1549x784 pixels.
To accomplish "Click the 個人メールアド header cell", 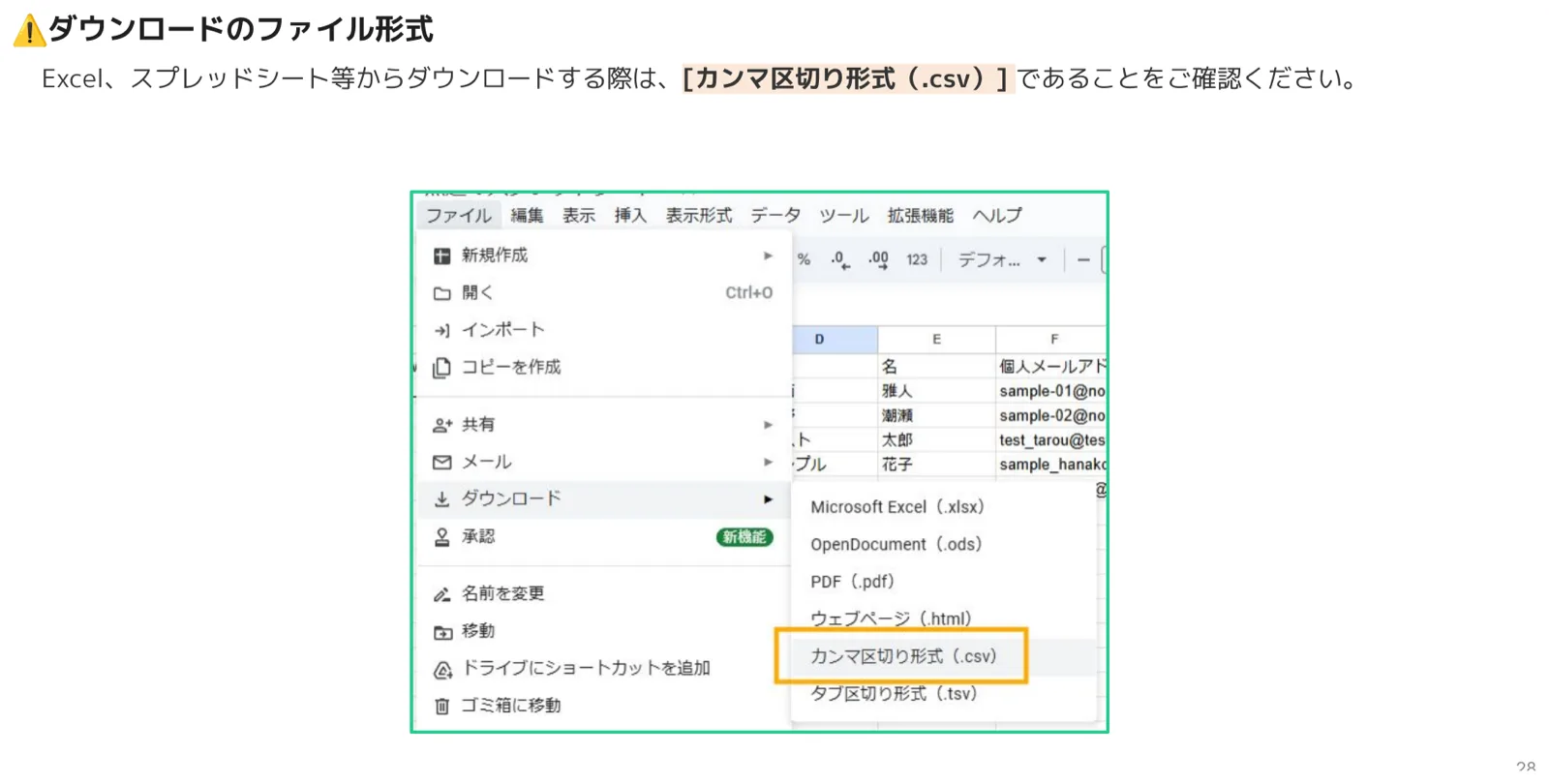I will pos(1051,367).
